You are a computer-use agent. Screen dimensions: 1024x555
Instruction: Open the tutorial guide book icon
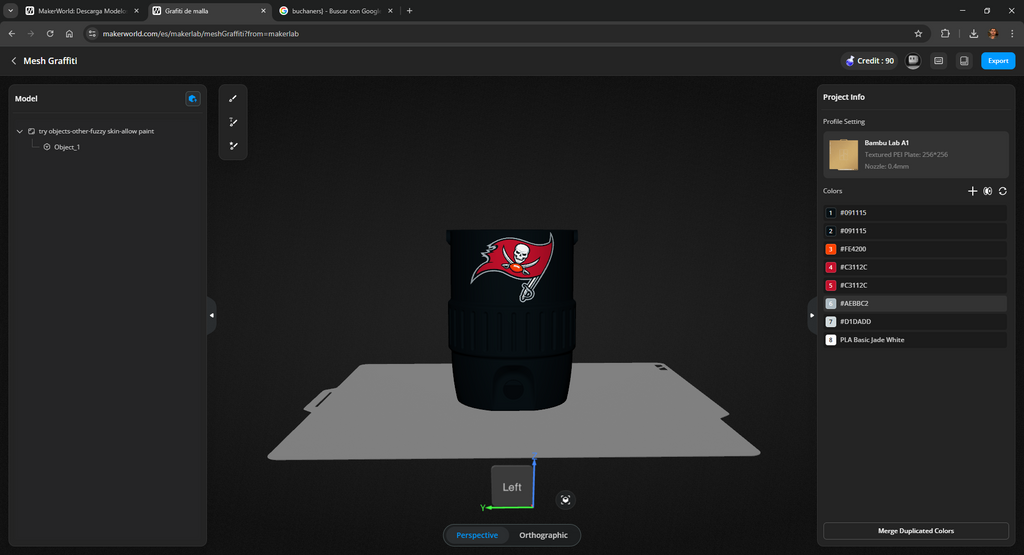[964, 61]
